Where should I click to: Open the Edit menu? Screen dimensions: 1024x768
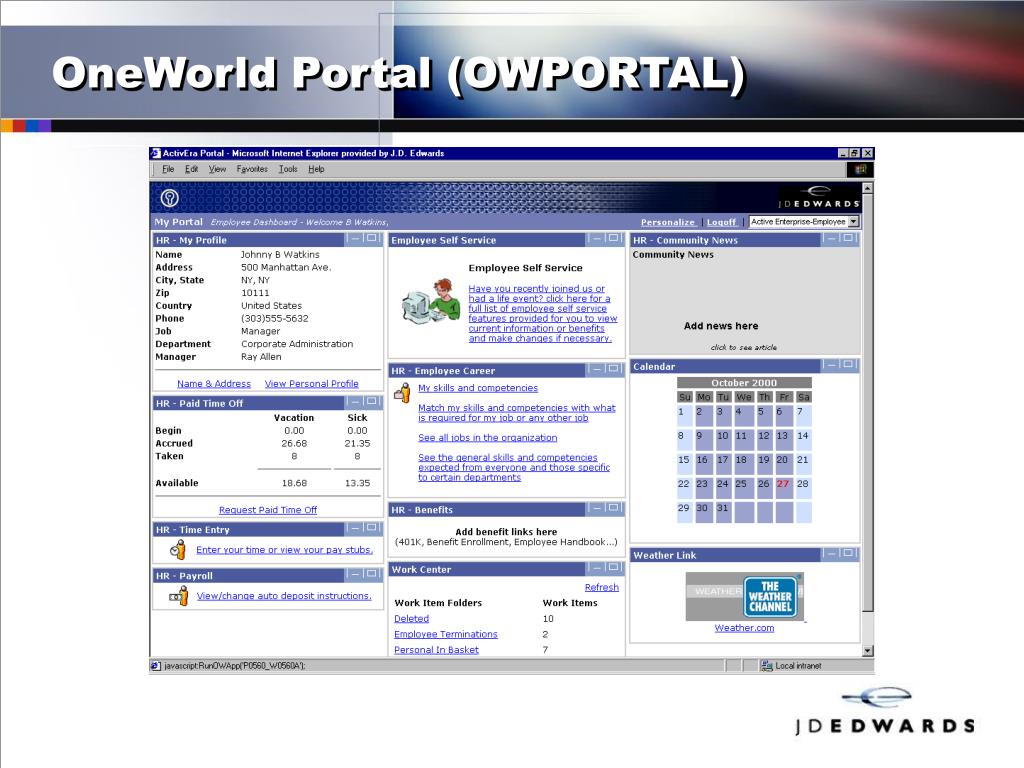[191, 169]
